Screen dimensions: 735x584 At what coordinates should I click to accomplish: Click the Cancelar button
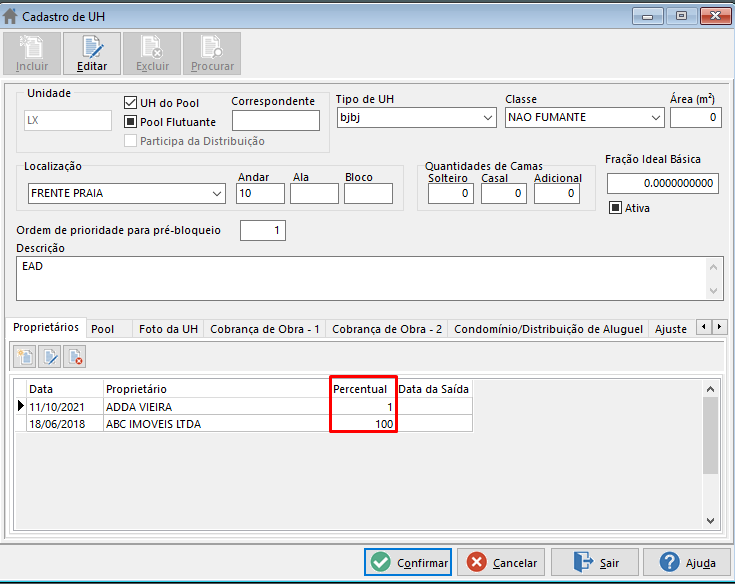[x=501, y=562]
